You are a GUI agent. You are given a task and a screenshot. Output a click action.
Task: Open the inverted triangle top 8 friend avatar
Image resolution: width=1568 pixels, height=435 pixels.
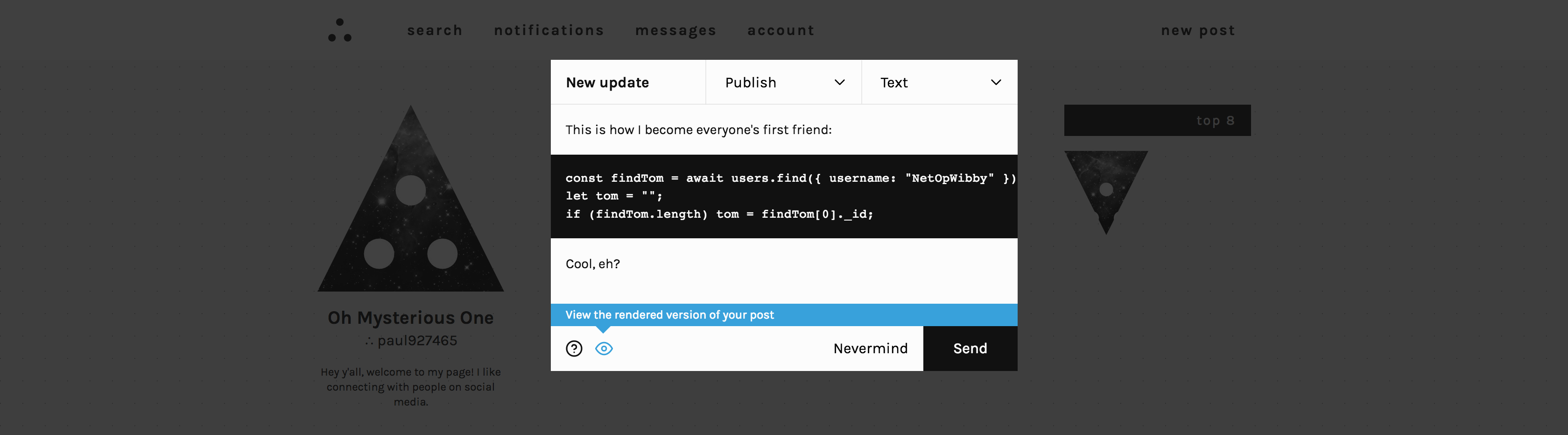pyautogui.click(x=1105, y=186)
